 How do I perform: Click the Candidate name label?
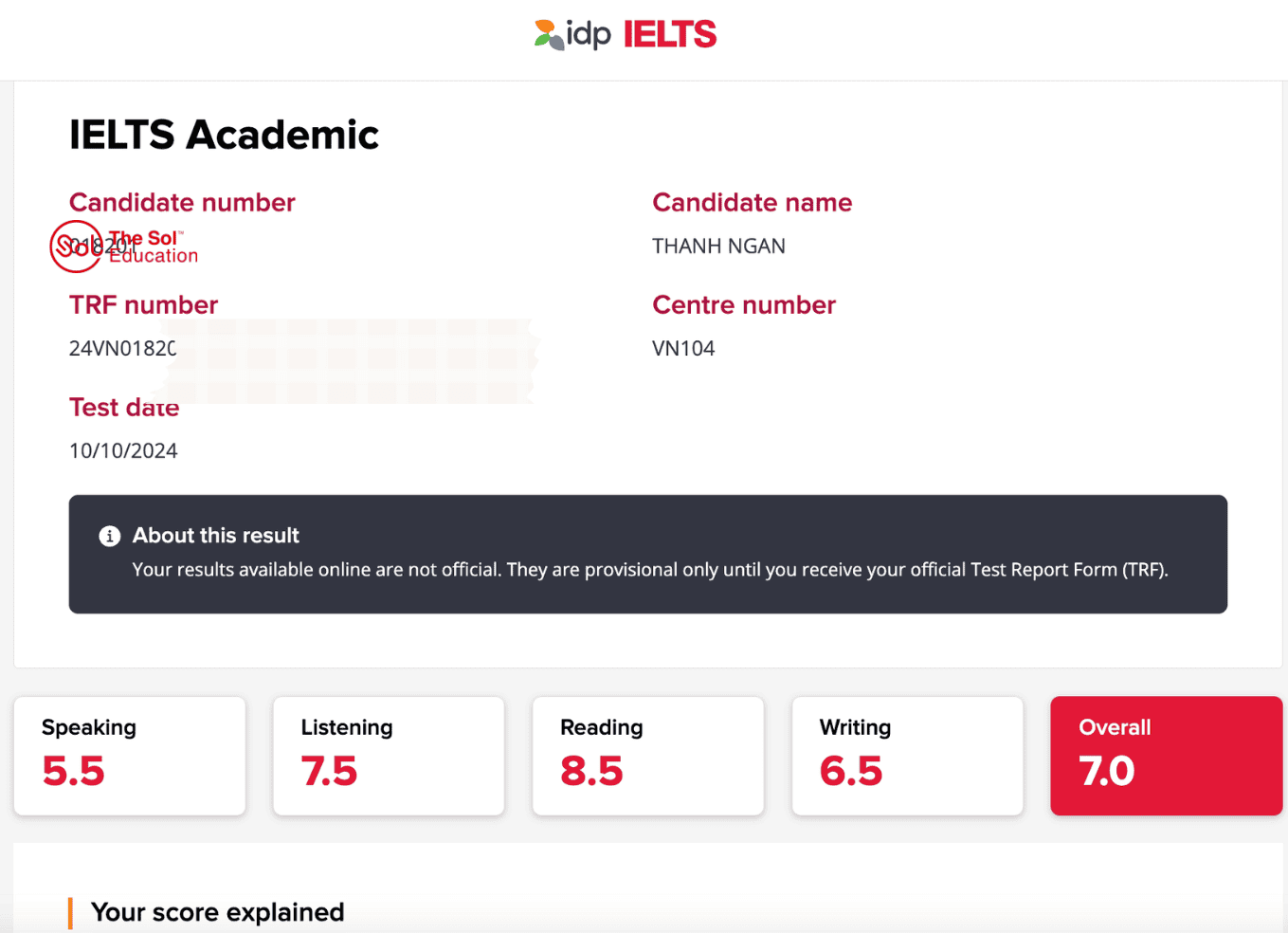752,203
